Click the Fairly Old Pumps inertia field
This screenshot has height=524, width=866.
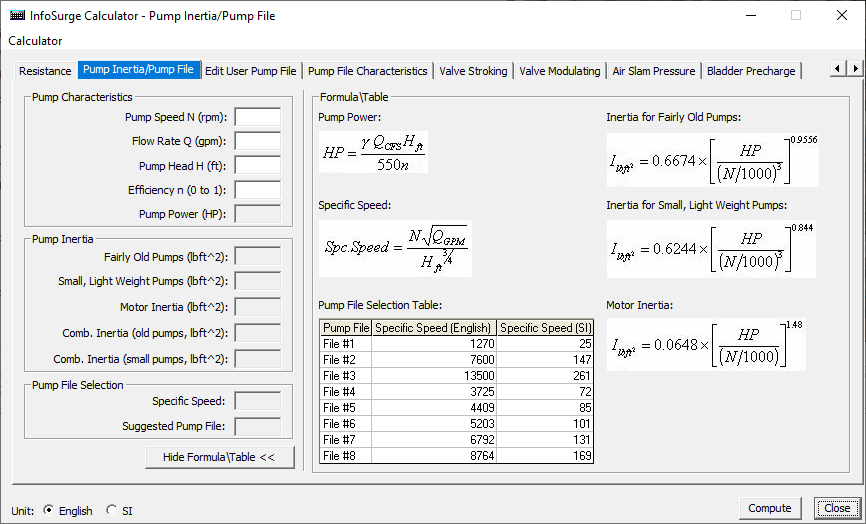pyautogui.click(x=258, y=257)
